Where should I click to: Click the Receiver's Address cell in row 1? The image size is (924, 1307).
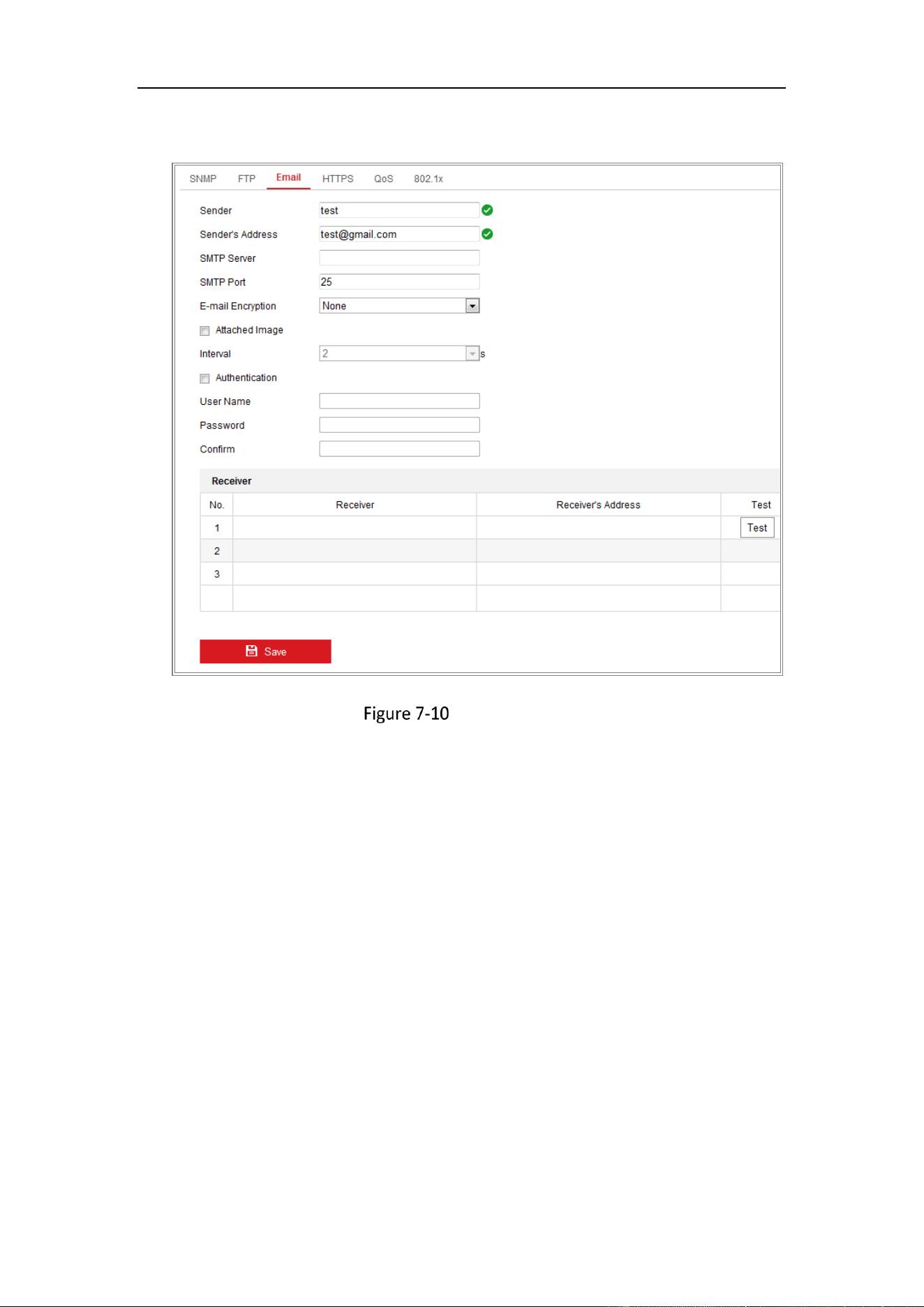pyautogui.click(x=598, y=528)
